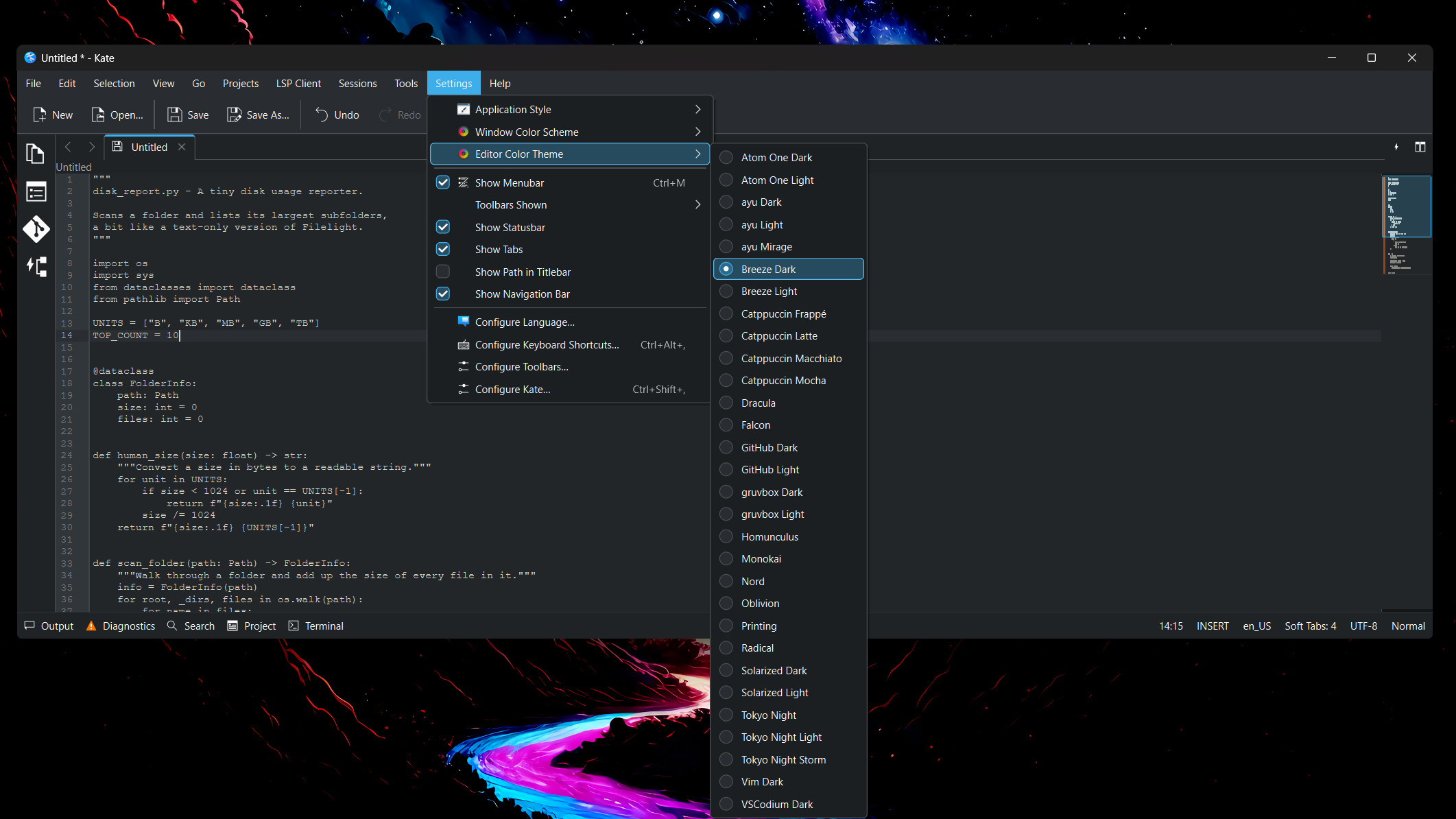Open the LSP Client menu
The height and width of the screenshot is (819, 1456).
click(x=298, y=83)
